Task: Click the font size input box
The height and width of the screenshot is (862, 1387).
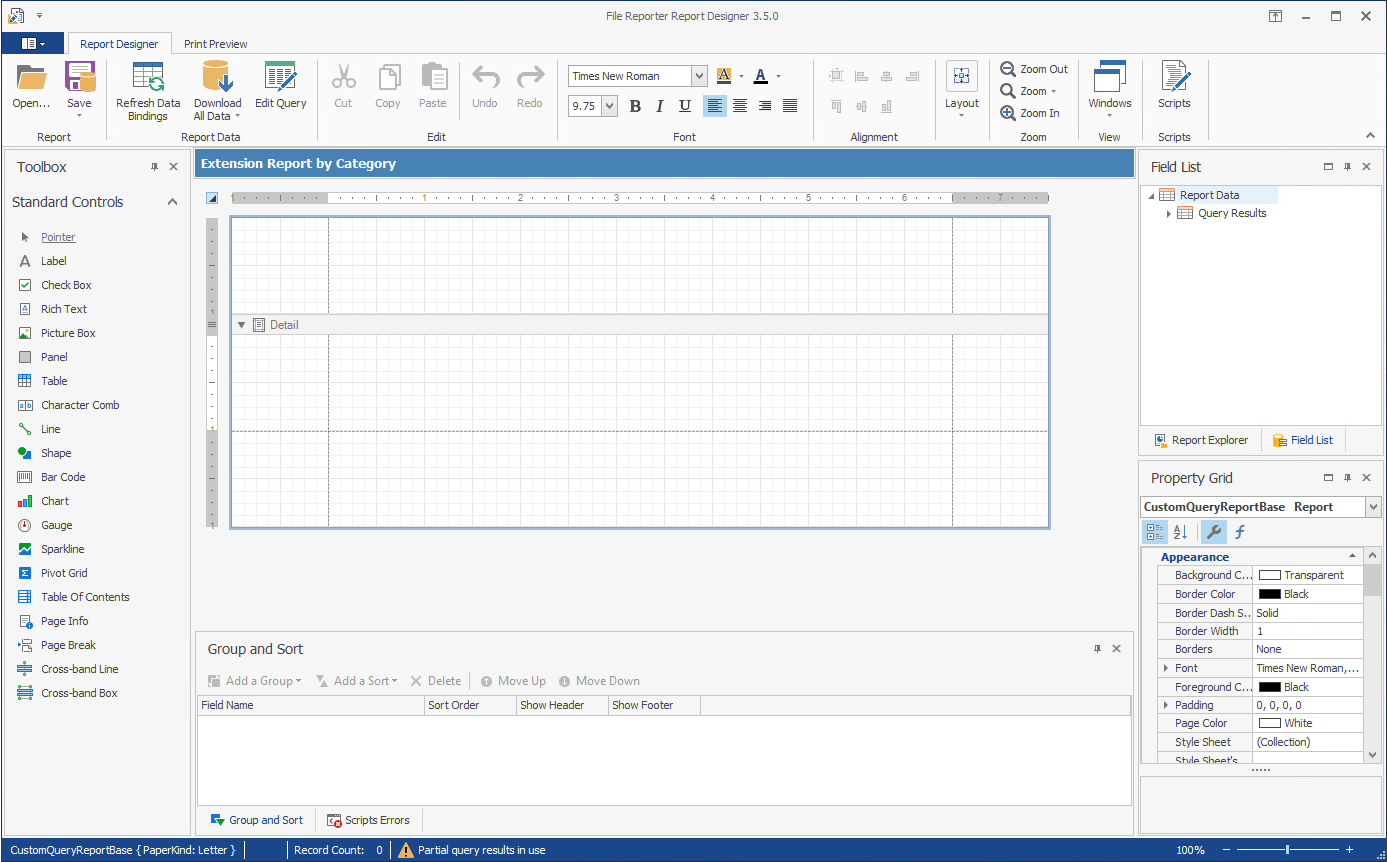Action: coord(584,106)
